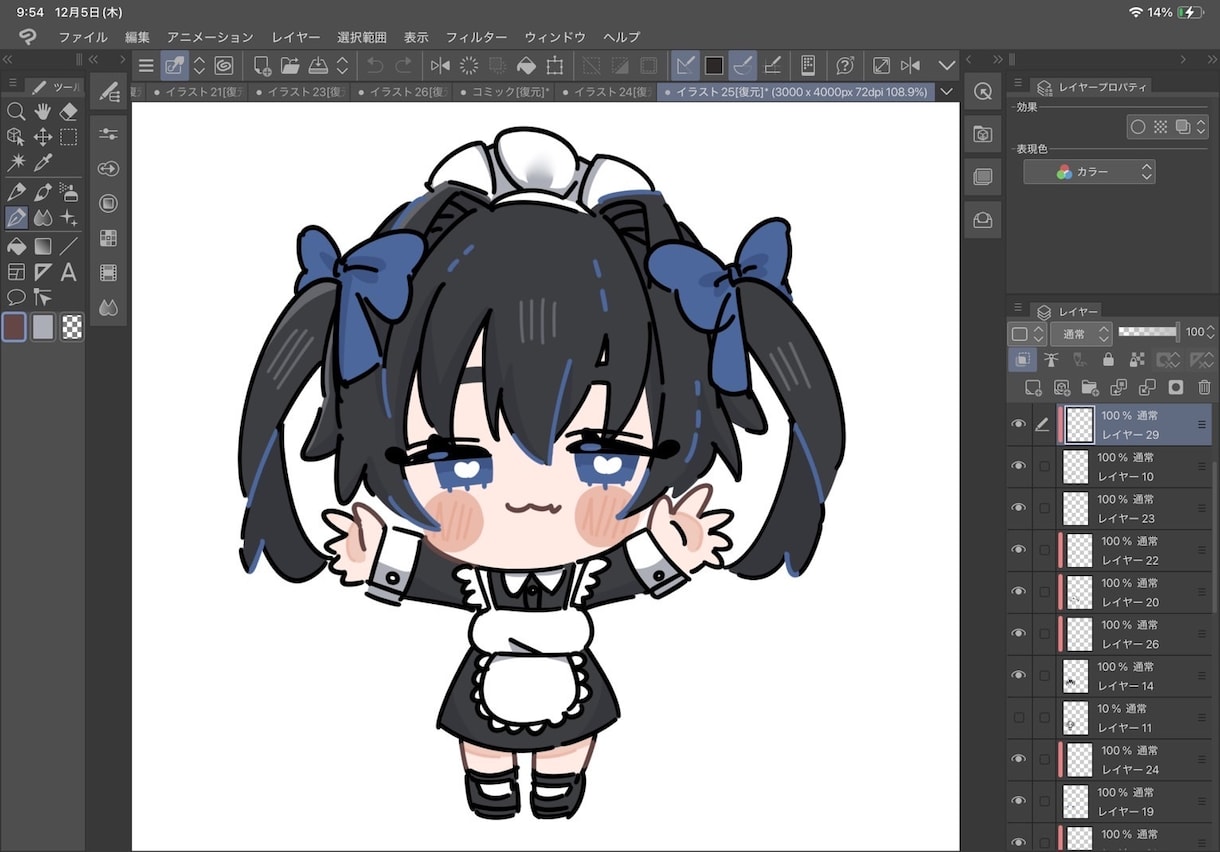Open the Sub Tool palette icon
Screen dimensions: 1220x852
109,92
